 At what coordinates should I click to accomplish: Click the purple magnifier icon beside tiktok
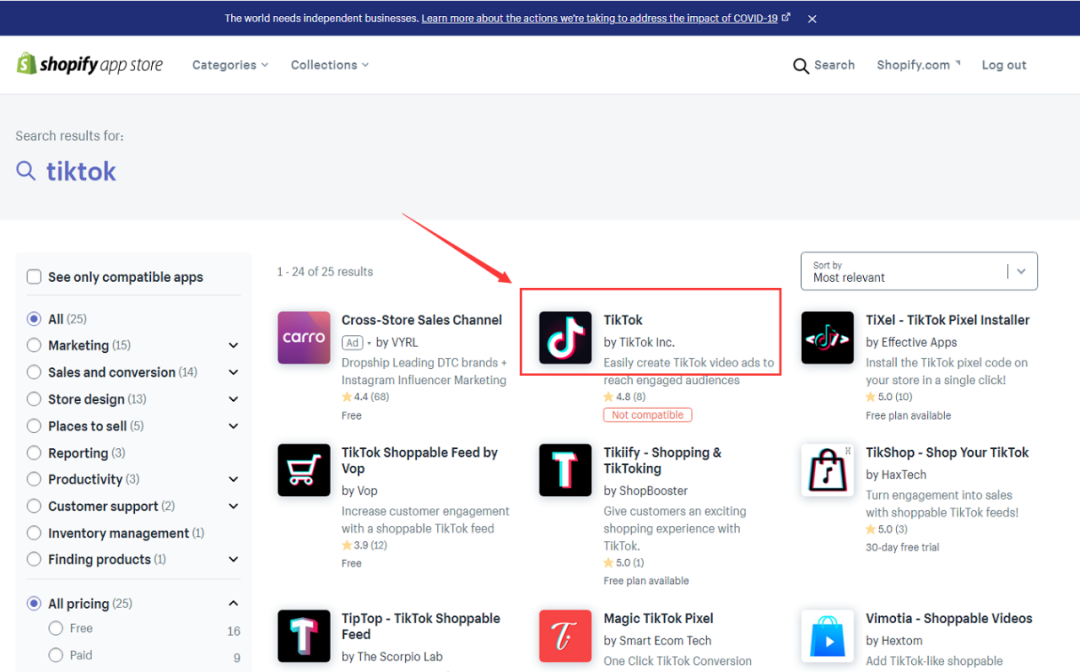coord(25,171)
